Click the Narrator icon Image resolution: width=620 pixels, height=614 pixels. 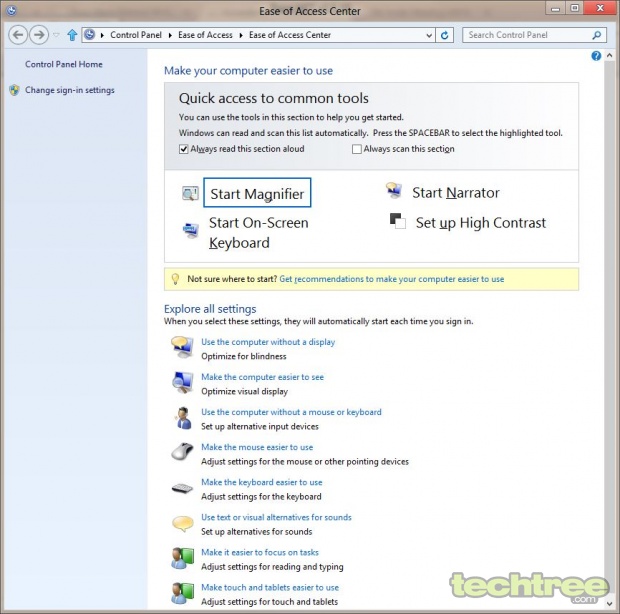(x=394, y=190)
